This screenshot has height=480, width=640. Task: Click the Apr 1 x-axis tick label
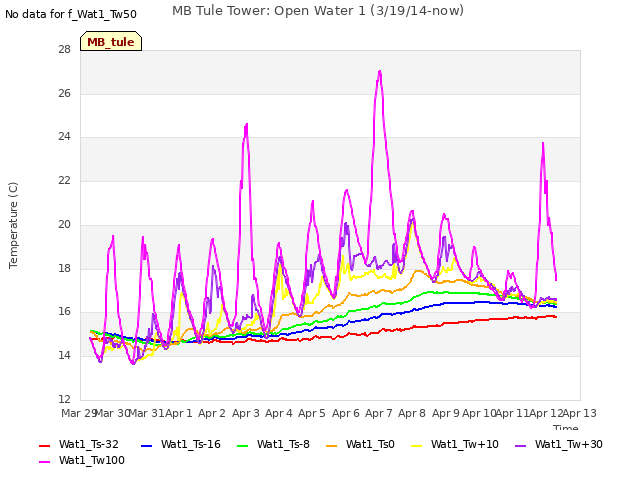pyautogui.click(x=179, y=413)
